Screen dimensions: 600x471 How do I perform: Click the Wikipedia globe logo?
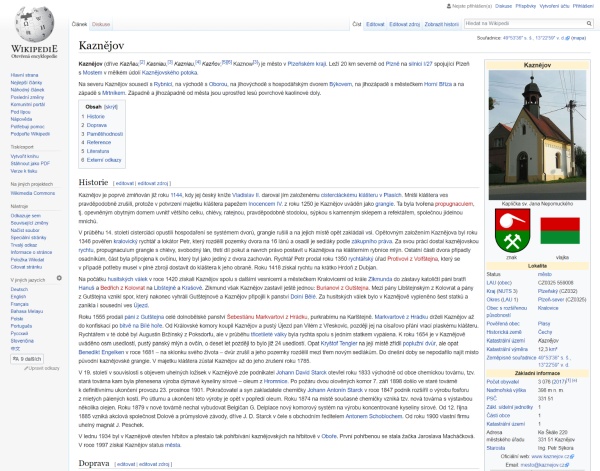point(34,24)
